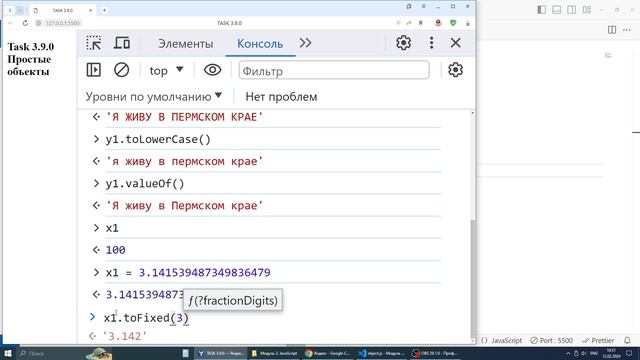Open VS Code editor more actions menu
Screen dimensions: 640x360
[627, 30]
